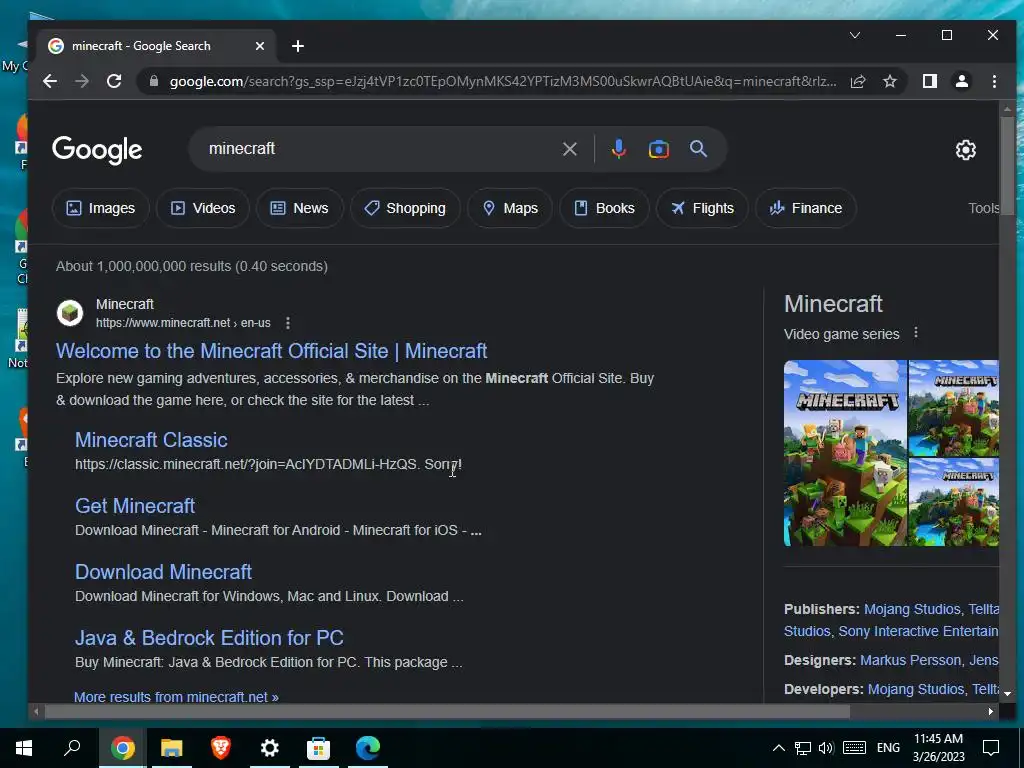The height and width of the screenshot is (768, 1024).
Task: Click the minecraft search input field
Action: [x=379, y=149]
